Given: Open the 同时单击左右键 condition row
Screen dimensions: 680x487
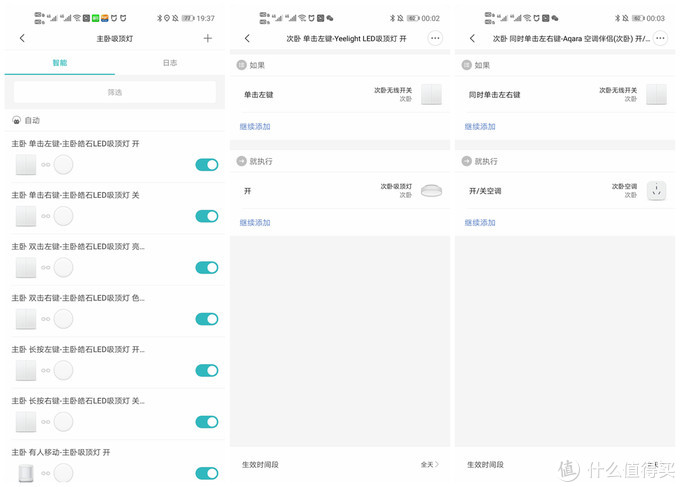Looking at the screenshot, I should pos(565,95).
